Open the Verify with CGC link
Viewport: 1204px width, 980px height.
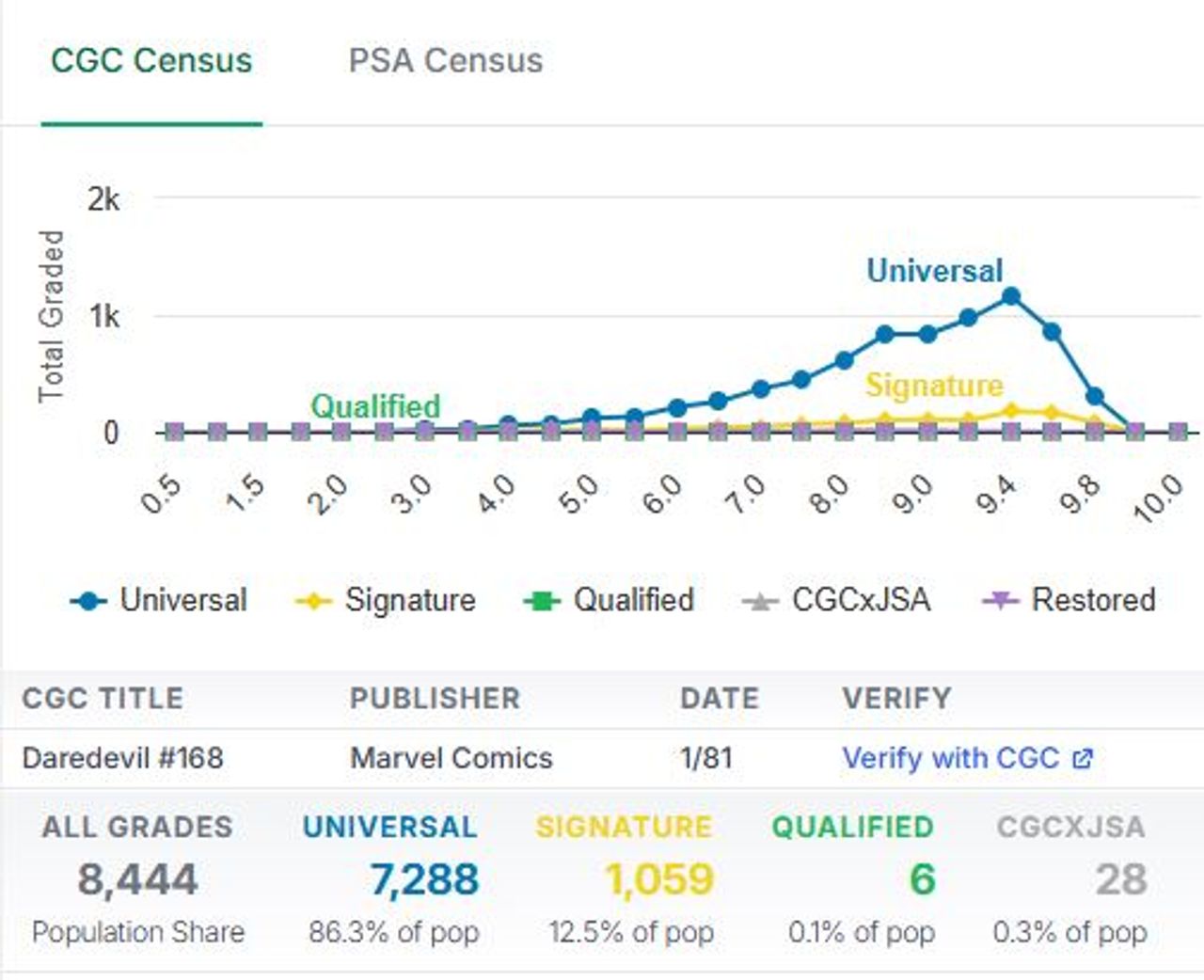(x=950, y=758)
